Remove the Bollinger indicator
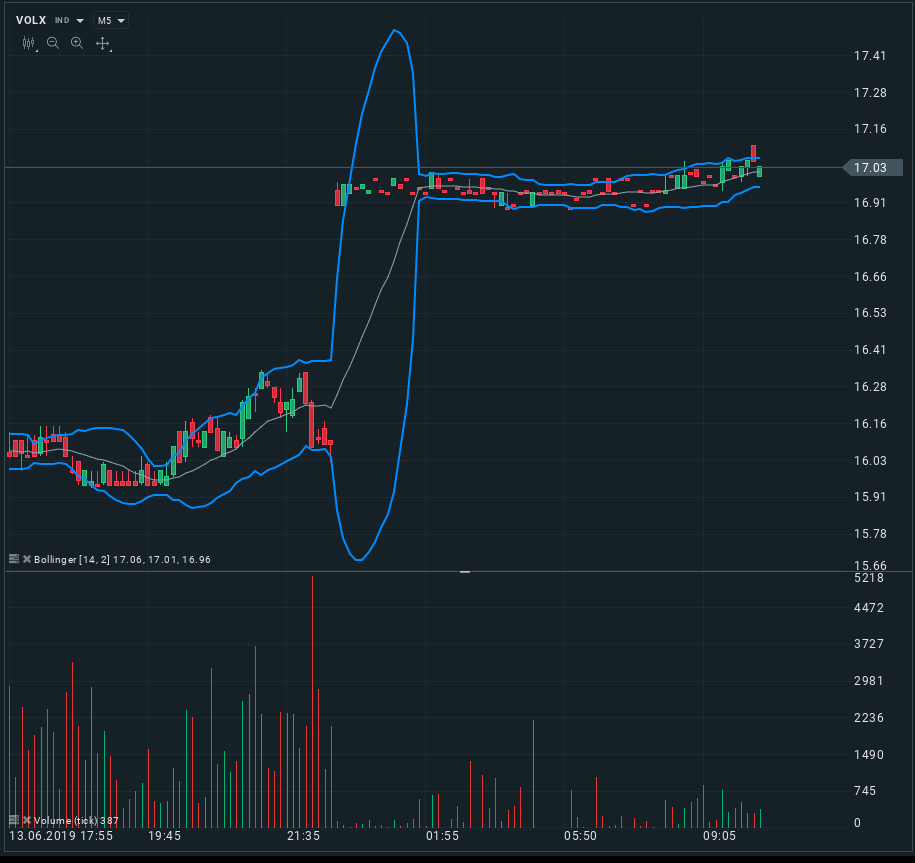915x863 pixels. pyautogui.click(x=27, y=559)
